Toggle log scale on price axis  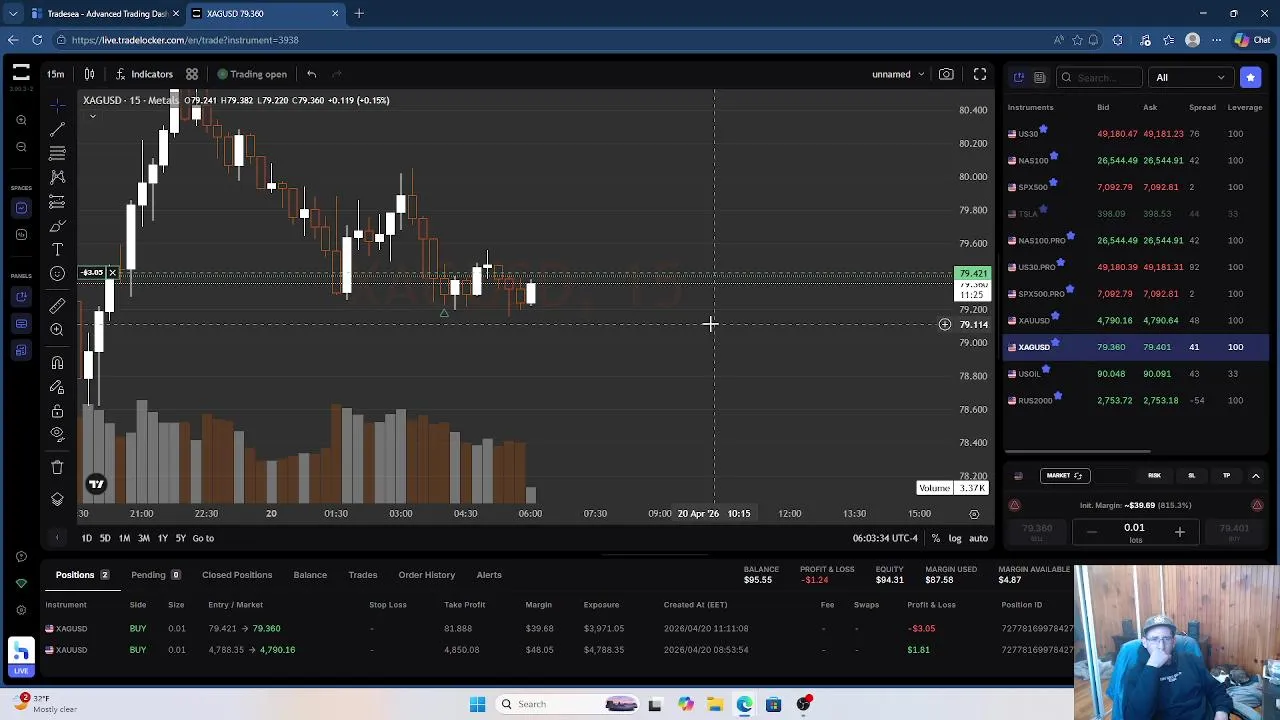955,538
